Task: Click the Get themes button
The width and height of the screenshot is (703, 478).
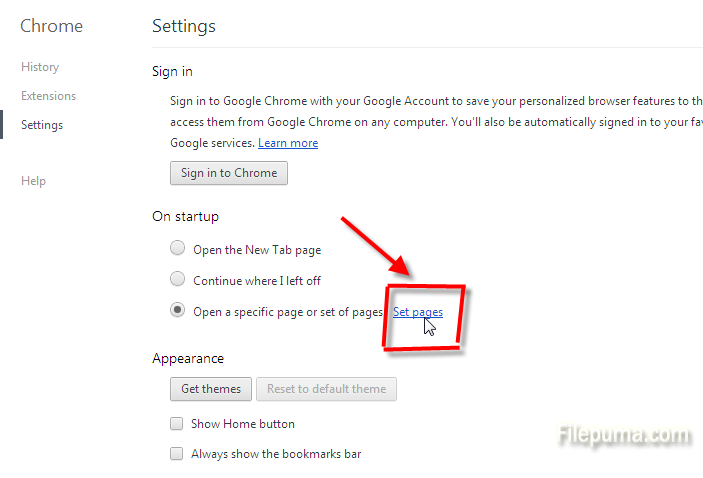Action: [x=211, y=388]
